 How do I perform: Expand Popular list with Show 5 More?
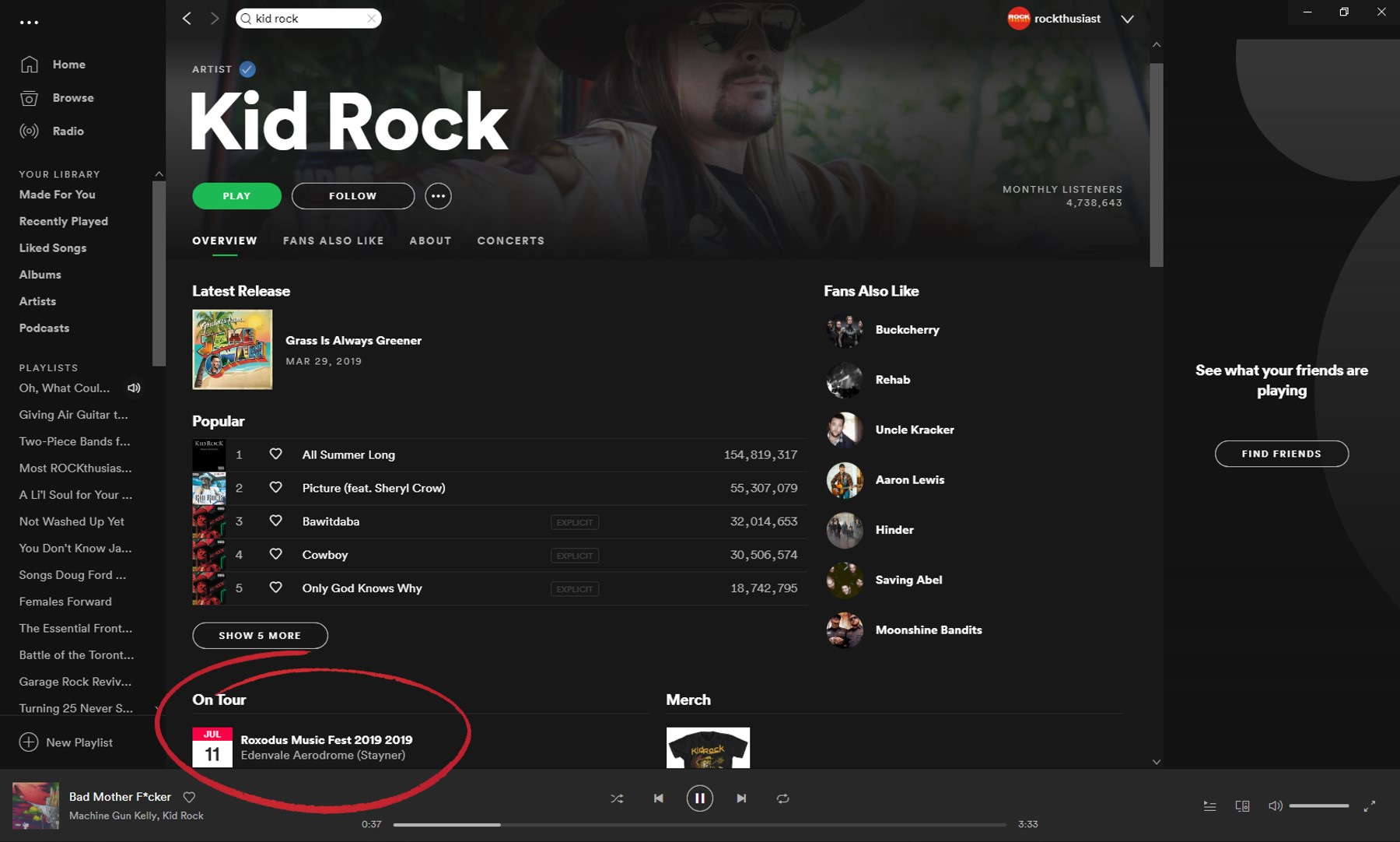click(x=260, y=636)
